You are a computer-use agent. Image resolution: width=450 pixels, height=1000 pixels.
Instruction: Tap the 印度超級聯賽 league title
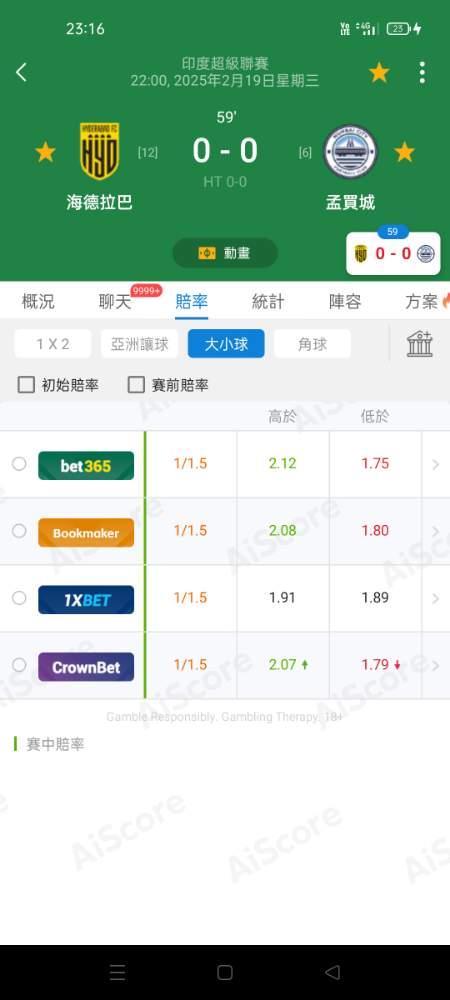(x=225, y=64)
